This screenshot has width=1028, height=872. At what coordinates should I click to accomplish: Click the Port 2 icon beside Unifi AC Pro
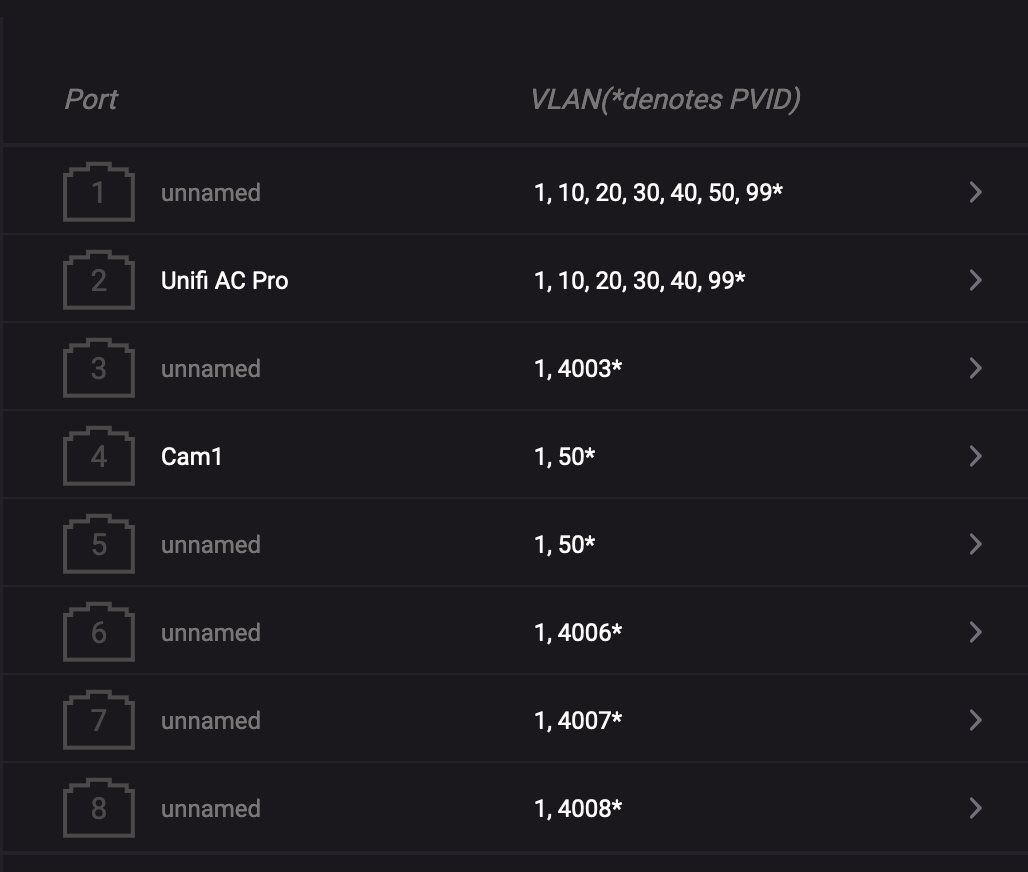(x=98, y=280)
